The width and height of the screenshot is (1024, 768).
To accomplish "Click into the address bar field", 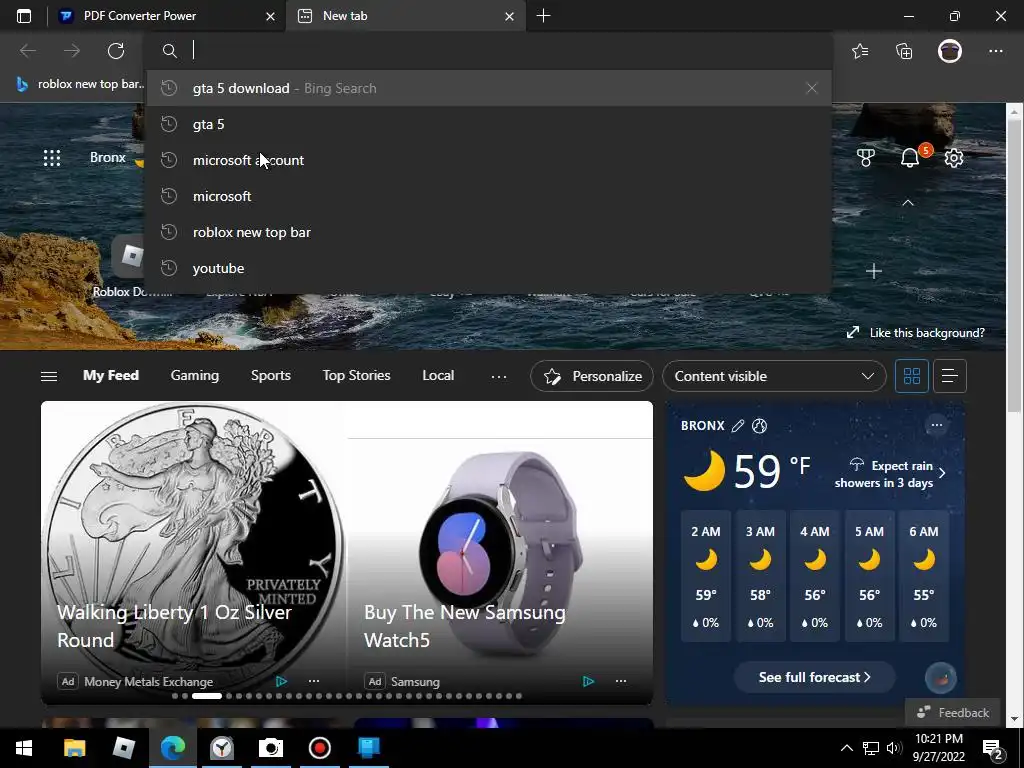I will [x=489, y=50].
